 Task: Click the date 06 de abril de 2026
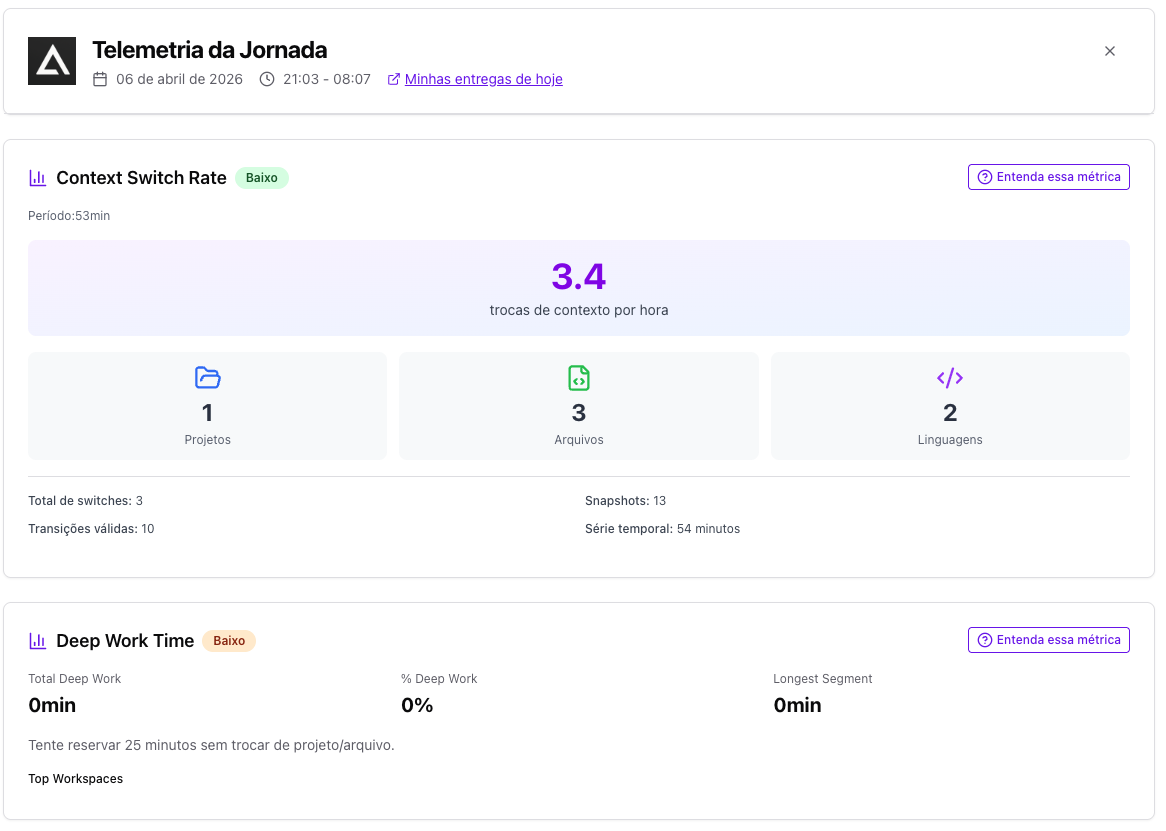(179, 79)
